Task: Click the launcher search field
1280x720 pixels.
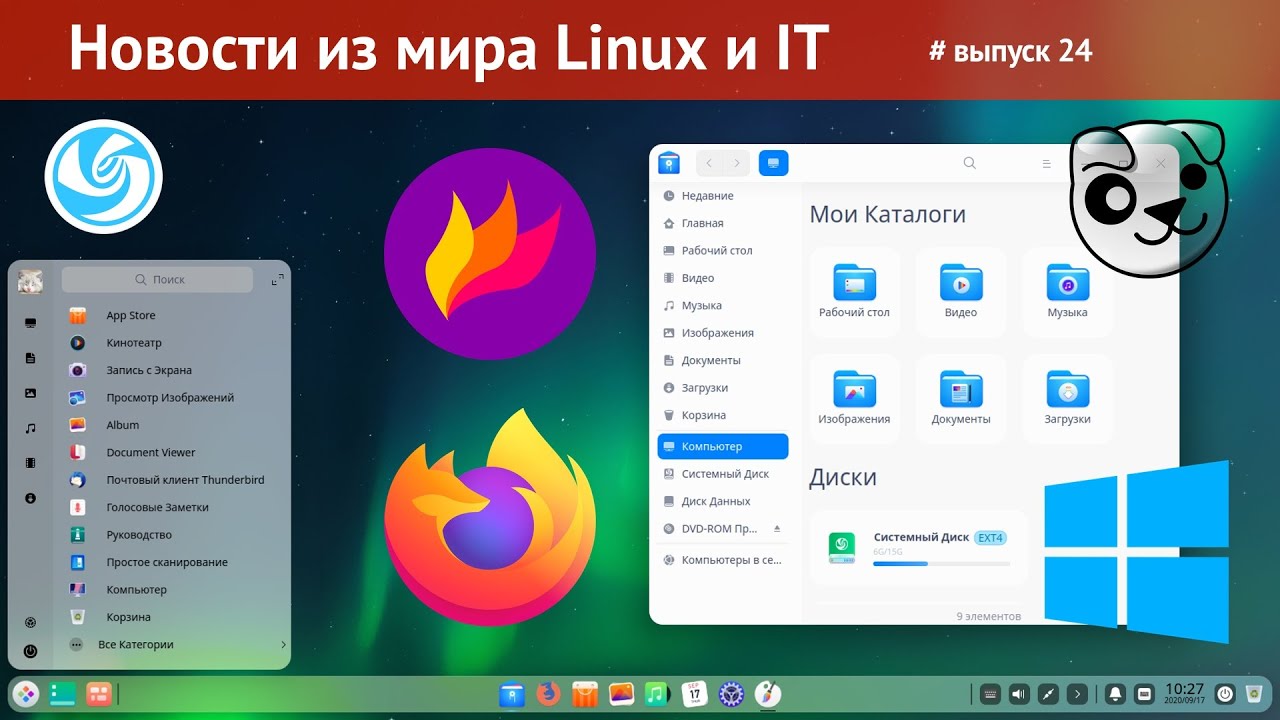Action: (x=157, y=280)
